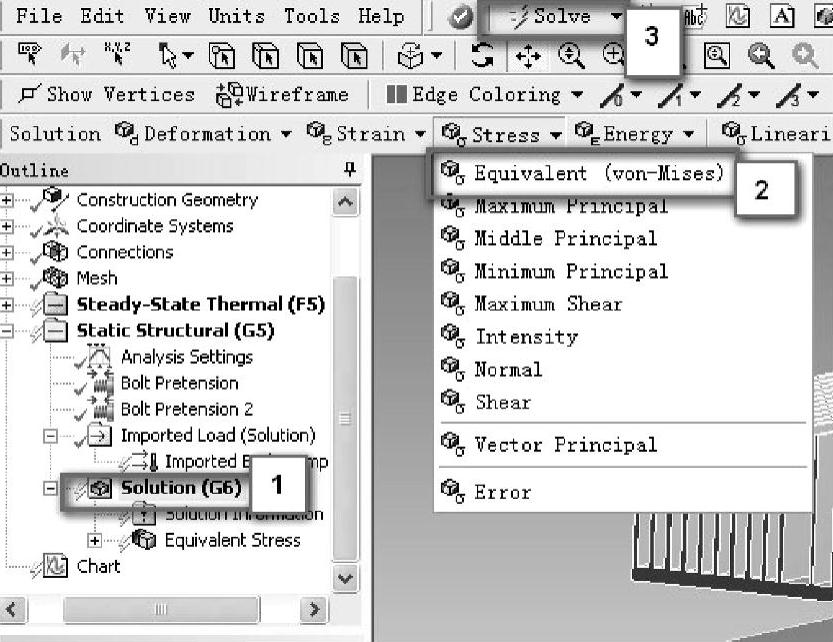
Task: Expand the Connections node
Action: (6, 252)
